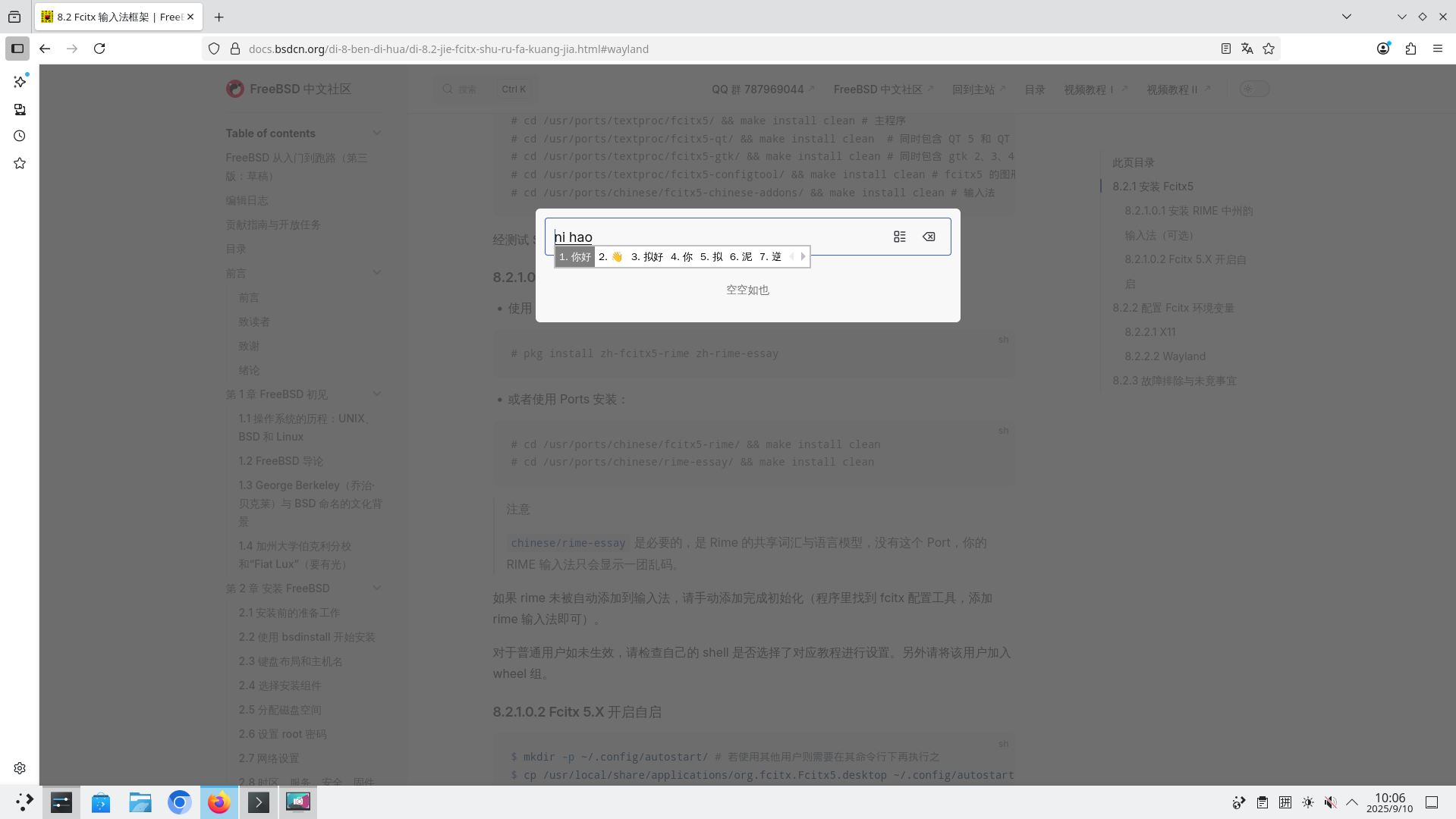Open KDE application launcher
Screen dimensions: 1456x819
click(x=24, y=802)
